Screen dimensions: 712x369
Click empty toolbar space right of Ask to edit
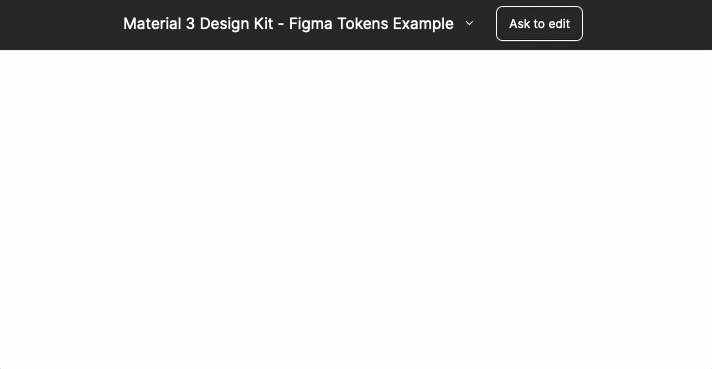[647, 25]
